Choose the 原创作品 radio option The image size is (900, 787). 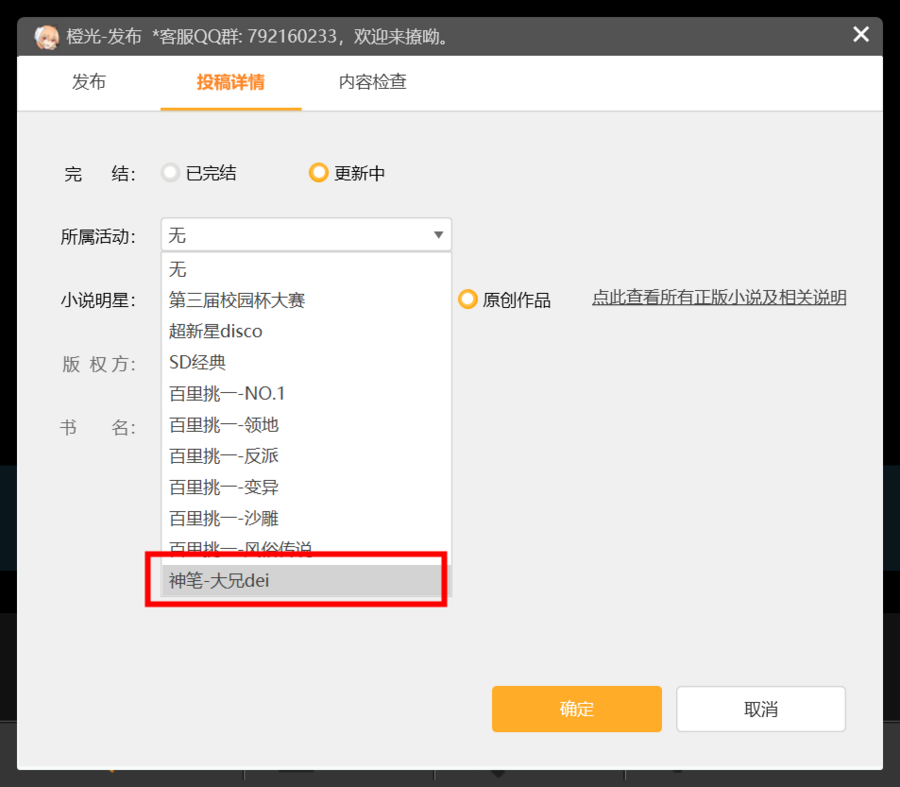coord(467,299)
